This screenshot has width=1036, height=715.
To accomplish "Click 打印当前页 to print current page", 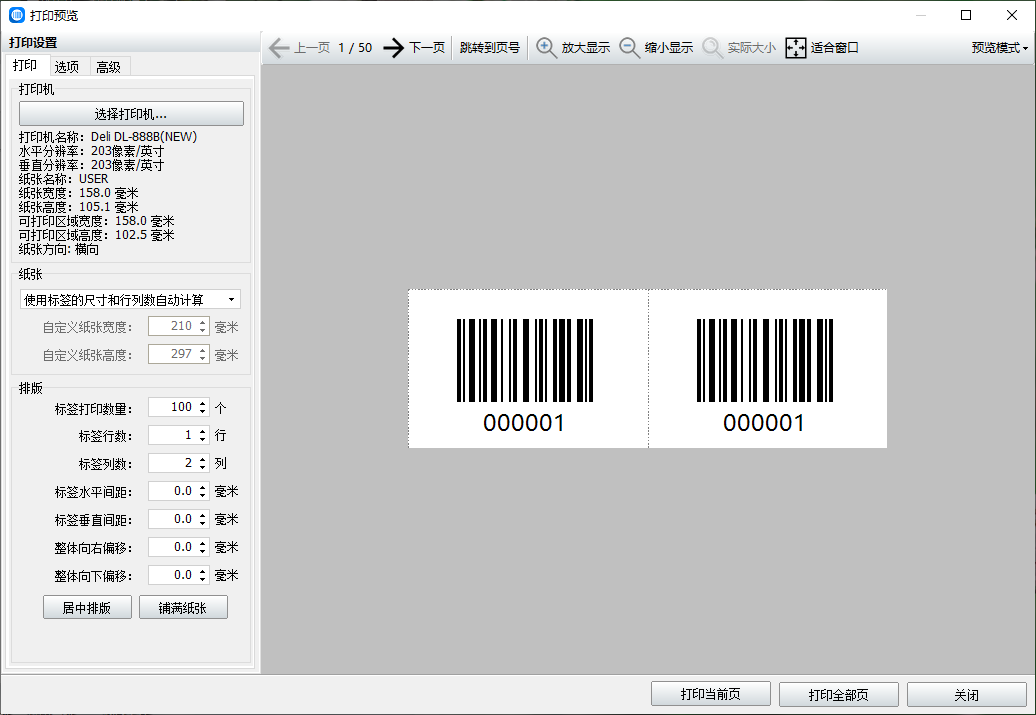I will pos(710,695).
